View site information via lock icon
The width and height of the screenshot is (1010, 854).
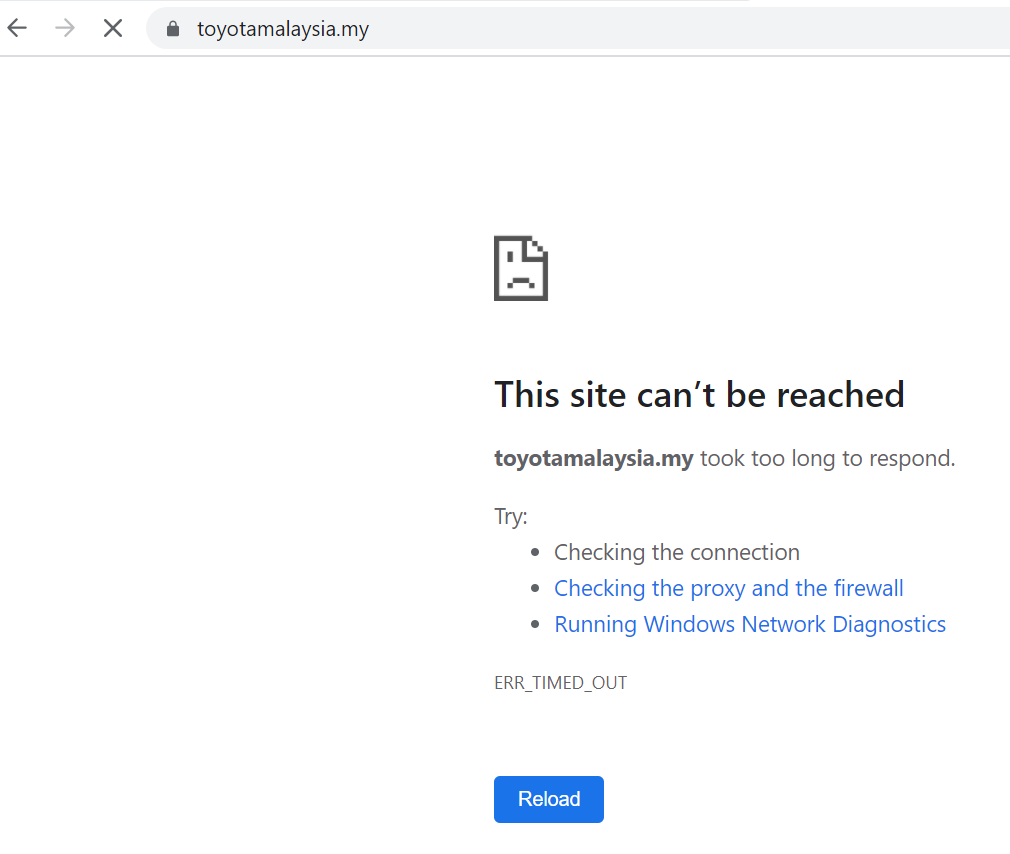(x=173, y=29)
